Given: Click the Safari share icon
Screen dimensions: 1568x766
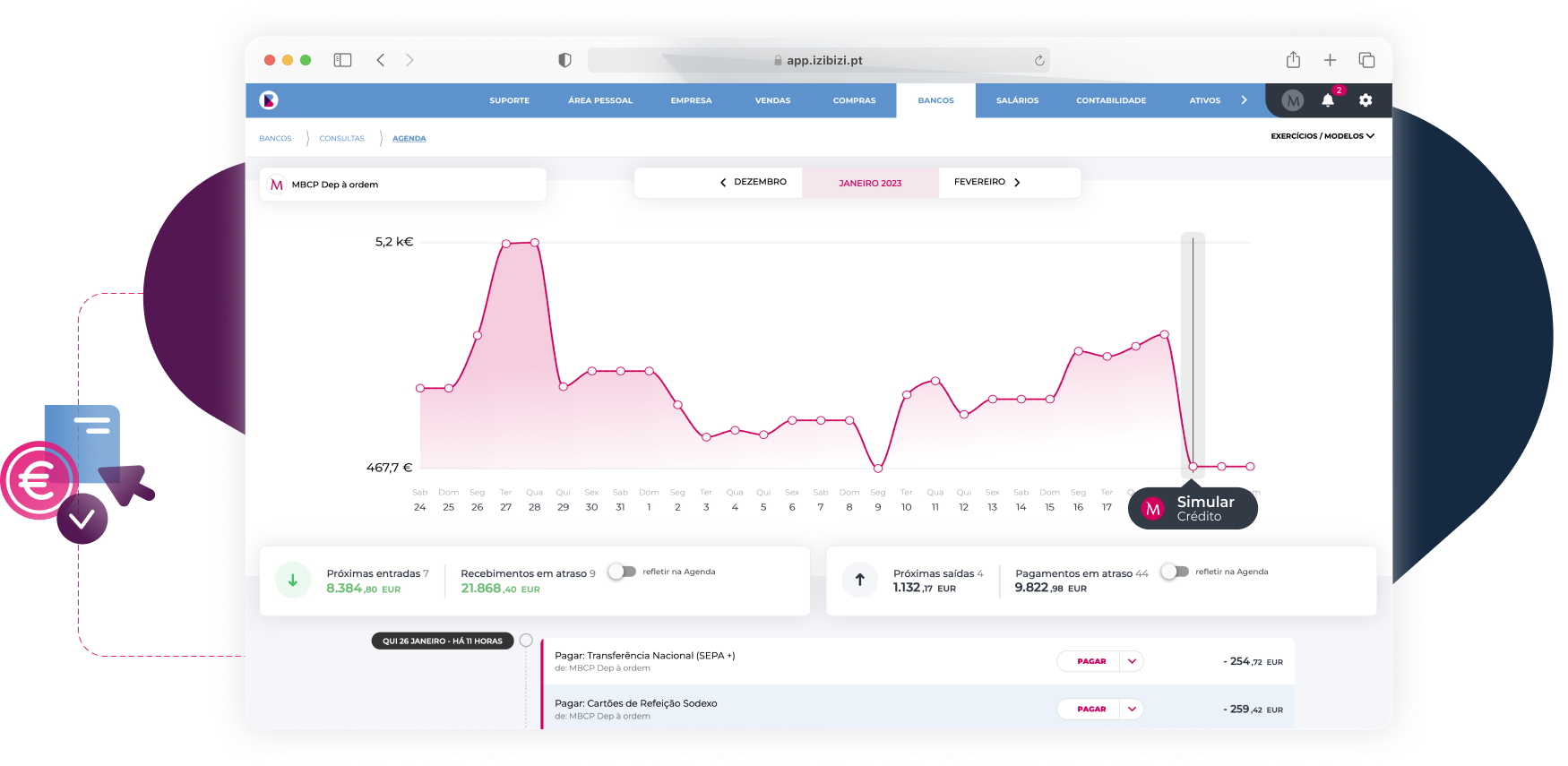Looking at the screenshot, I should [x=1293, y=60].
